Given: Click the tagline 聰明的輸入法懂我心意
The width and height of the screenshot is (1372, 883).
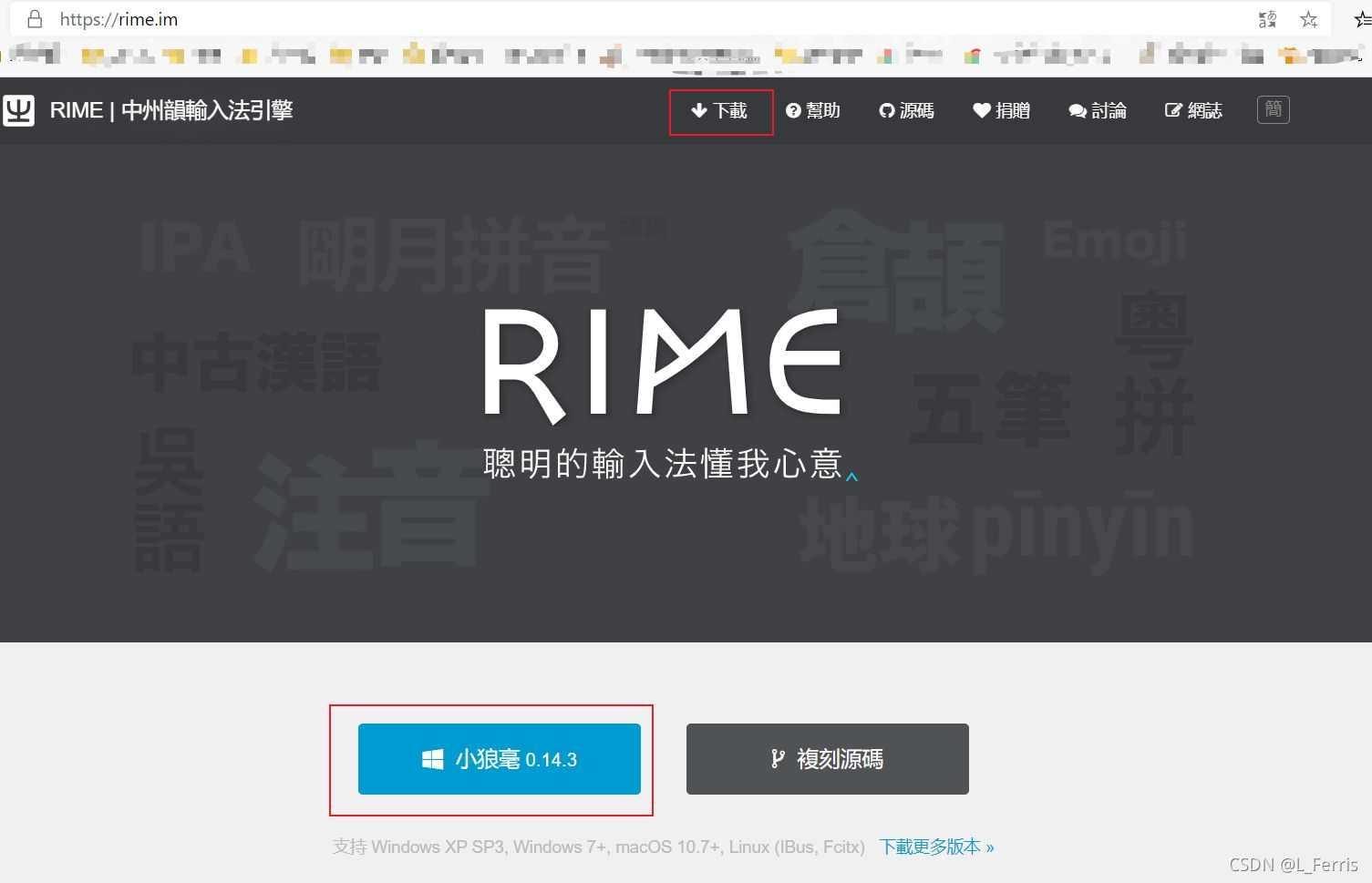Looking at the screenshot, I should pos(663,464).
